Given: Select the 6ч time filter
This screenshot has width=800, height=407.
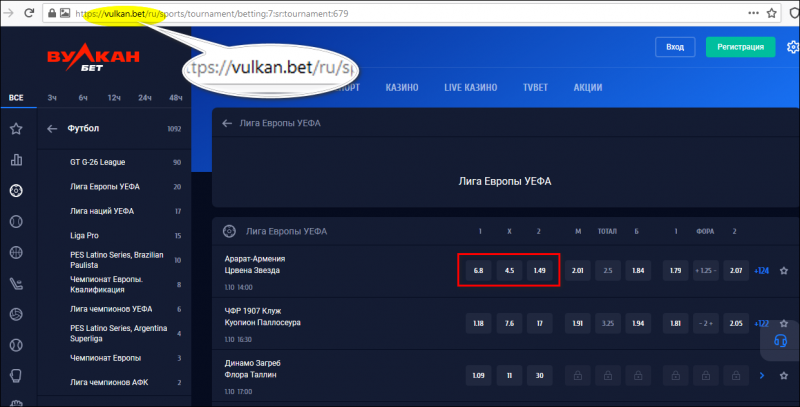Looking at the screenshot, I should (83, 97).
